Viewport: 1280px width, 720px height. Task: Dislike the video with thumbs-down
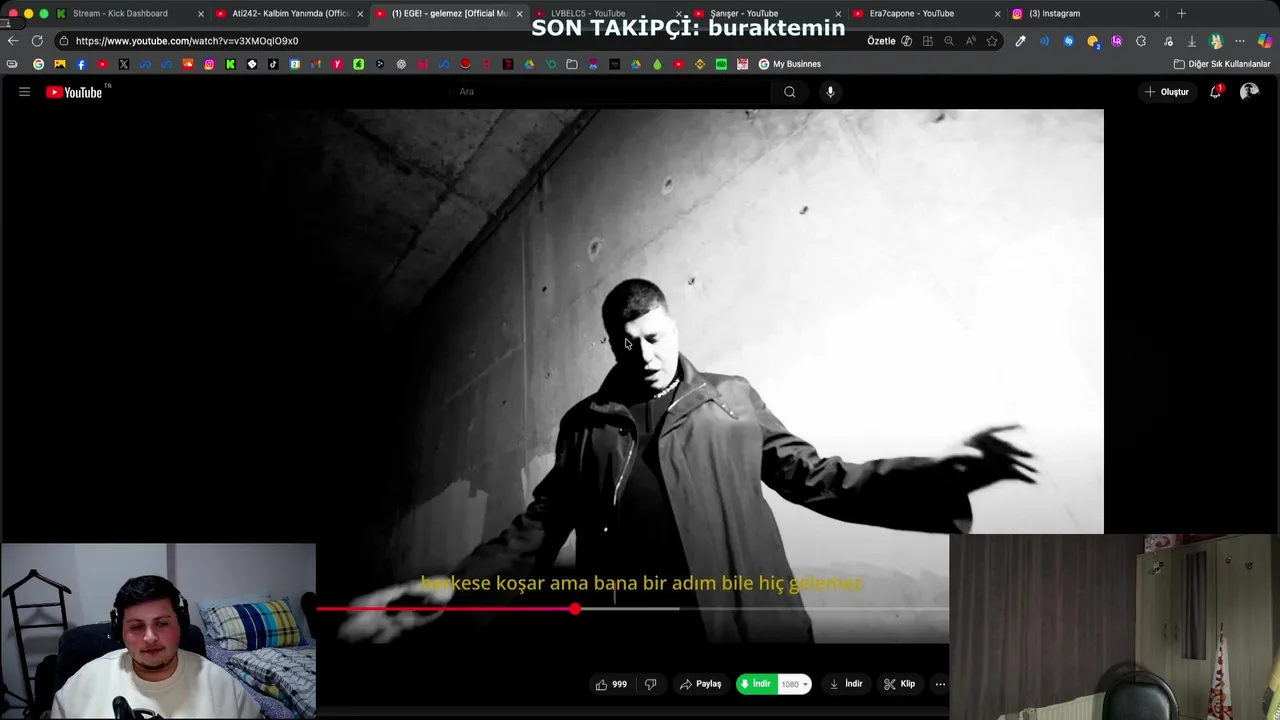click(x=650, y=684)
